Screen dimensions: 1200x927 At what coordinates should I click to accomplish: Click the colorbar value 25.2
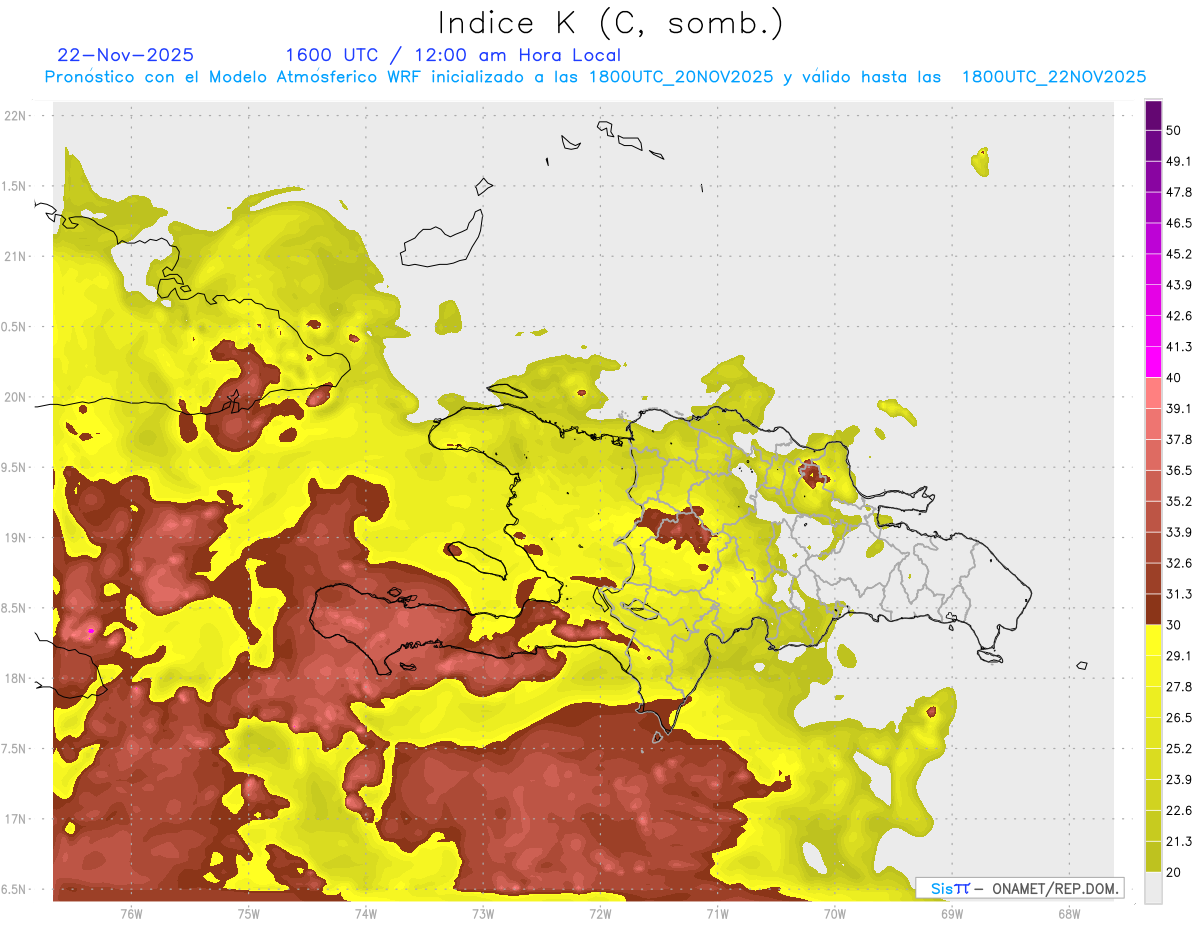pos(1179,749)
